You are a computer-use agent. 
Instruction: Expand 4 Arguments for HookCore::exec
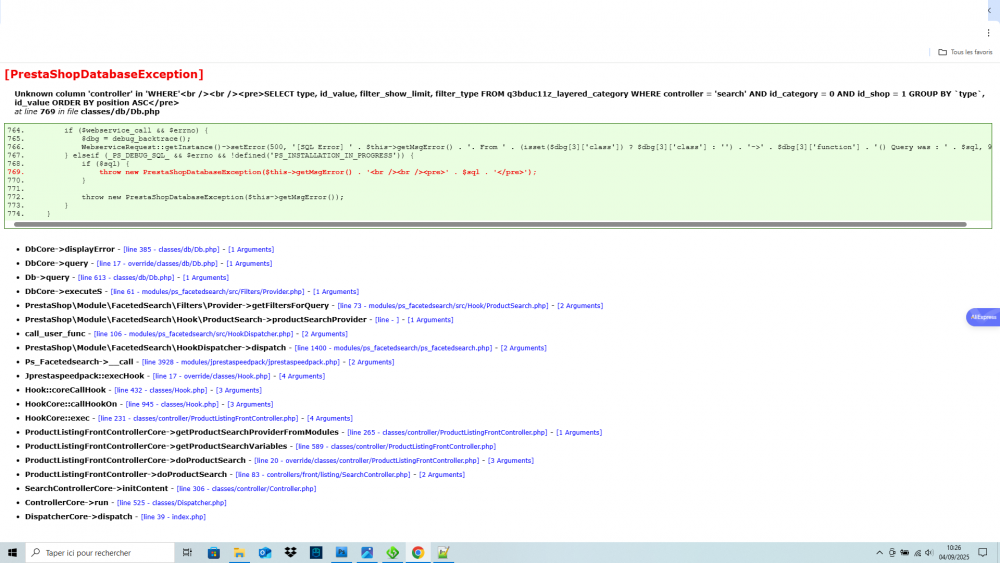click(330, 418)
